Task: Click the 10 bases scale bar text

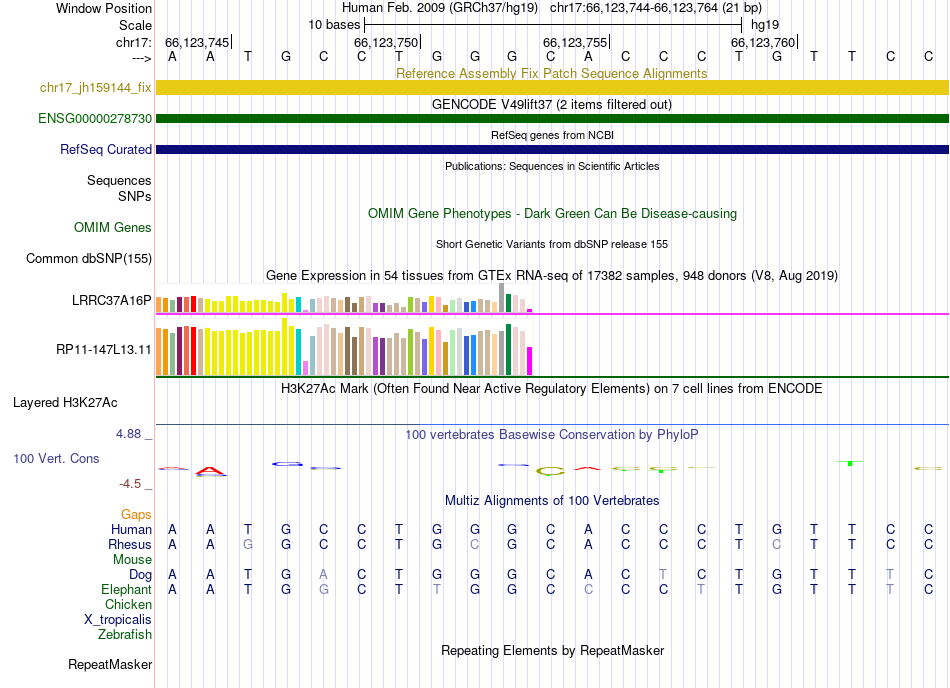Action: [334, 25]
